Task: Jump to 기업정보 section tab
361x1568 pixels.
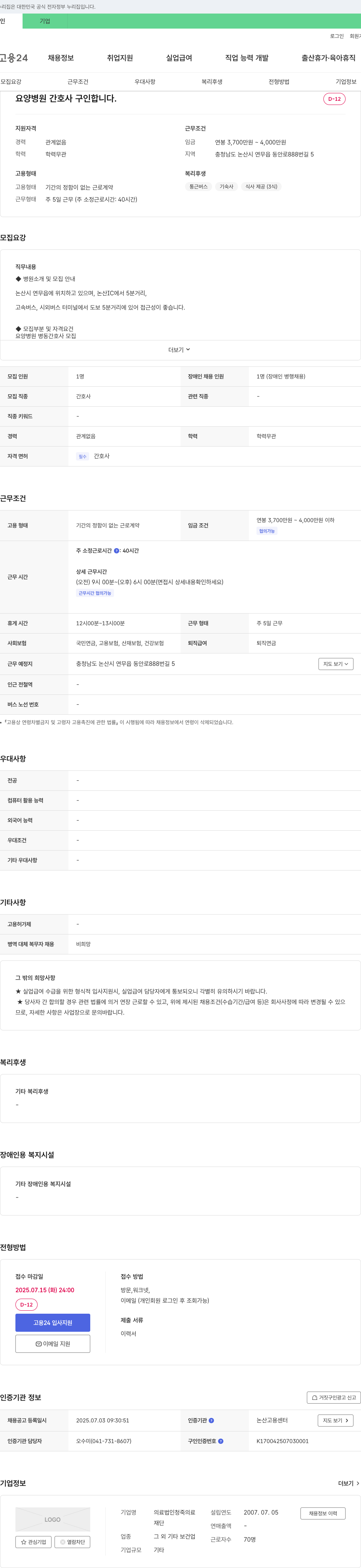Action: [346, 82]
